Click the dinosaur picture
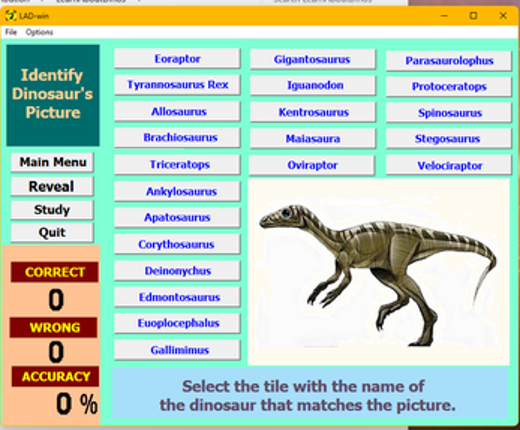 click(x=378, y=272)
